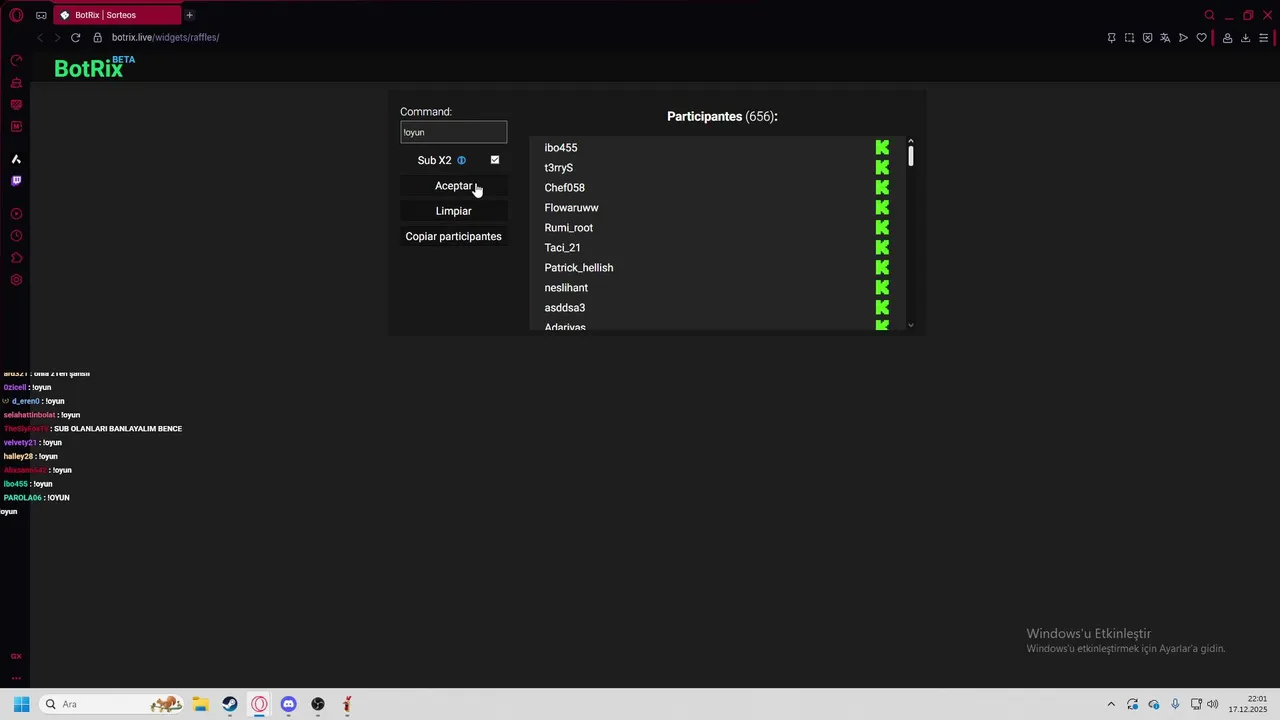Open the ad blocker shield icon
This screenshot has height=720, width=1280.
[1147, 38]
